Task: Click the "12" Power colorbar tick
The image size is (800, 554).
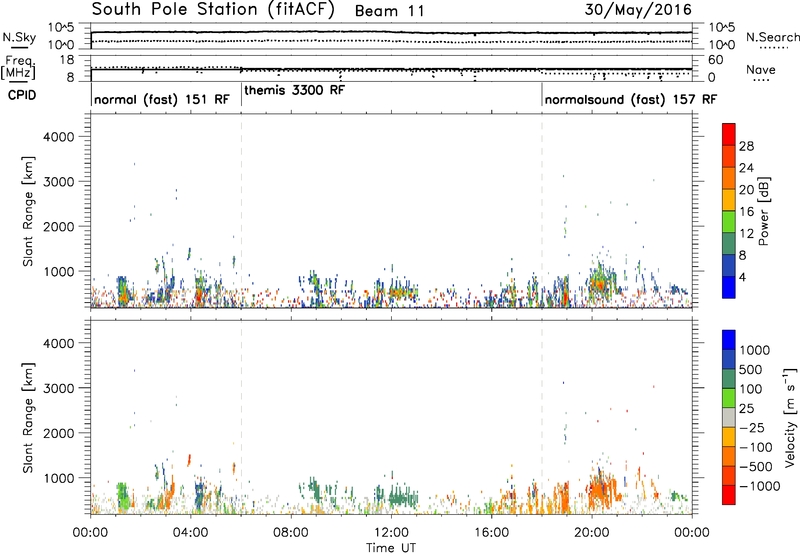Action: pyautogui.click(x=746, y=234)
